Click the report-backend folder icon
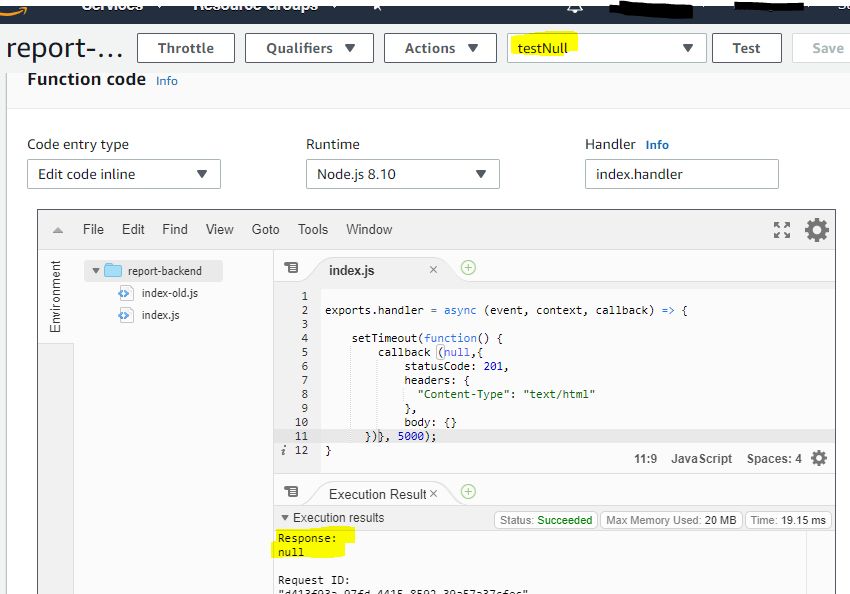The height and width of the screenshot is (594, 850). [x=113, y=270]
